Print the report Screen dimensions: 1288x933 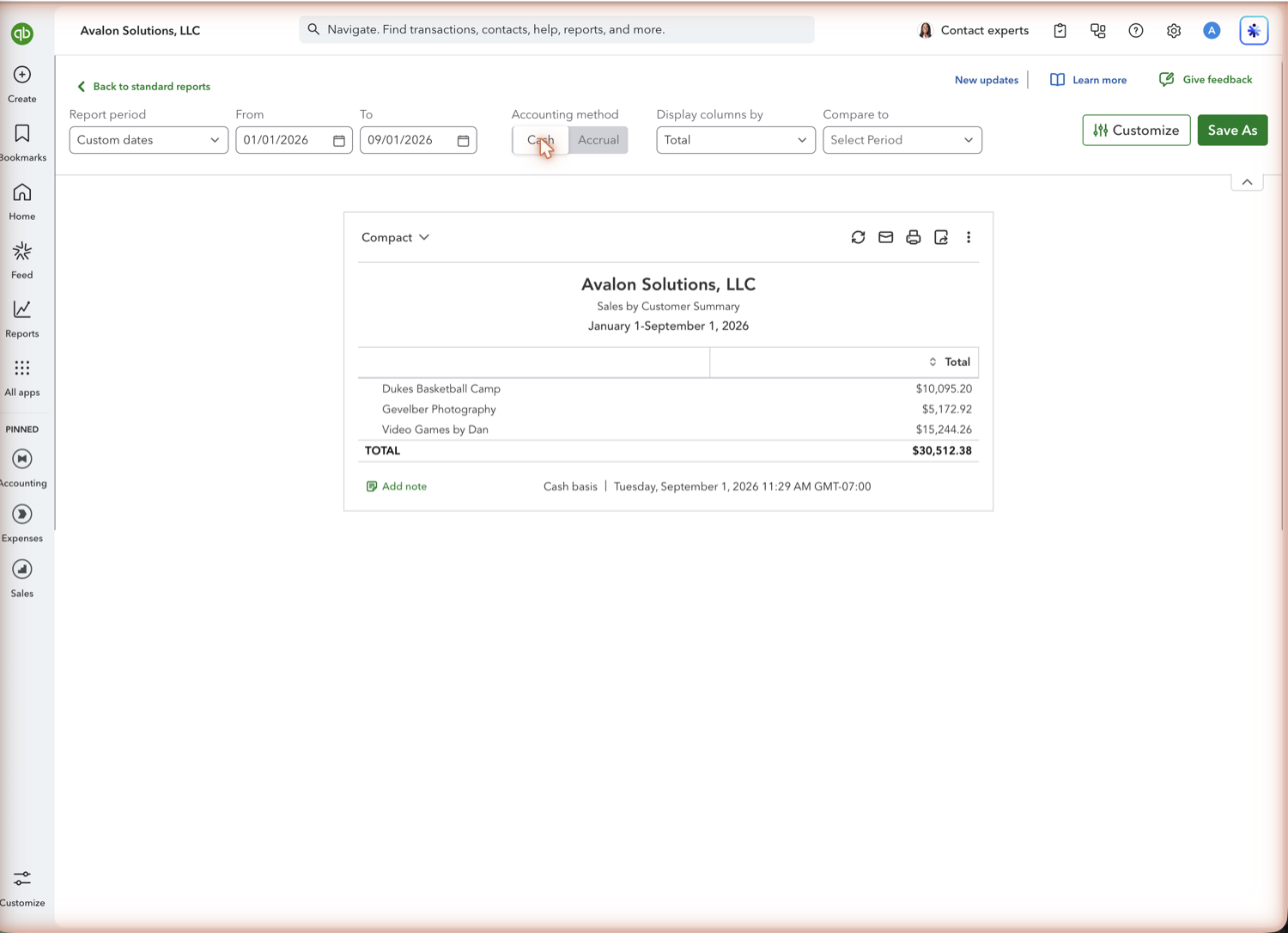[913, 237]
